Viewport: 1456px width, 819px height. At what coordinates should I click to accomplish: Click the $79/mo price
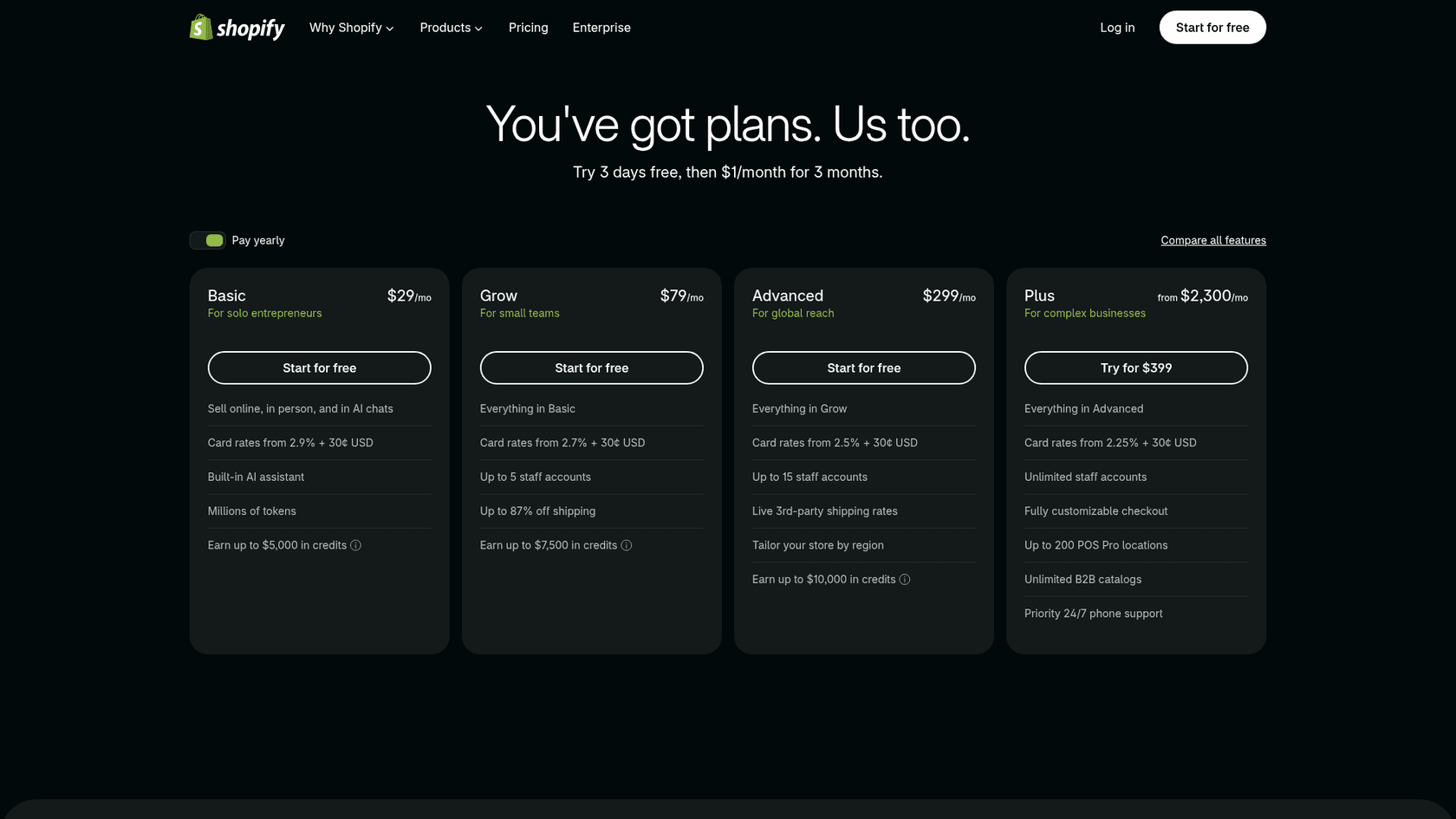[682, 296]
